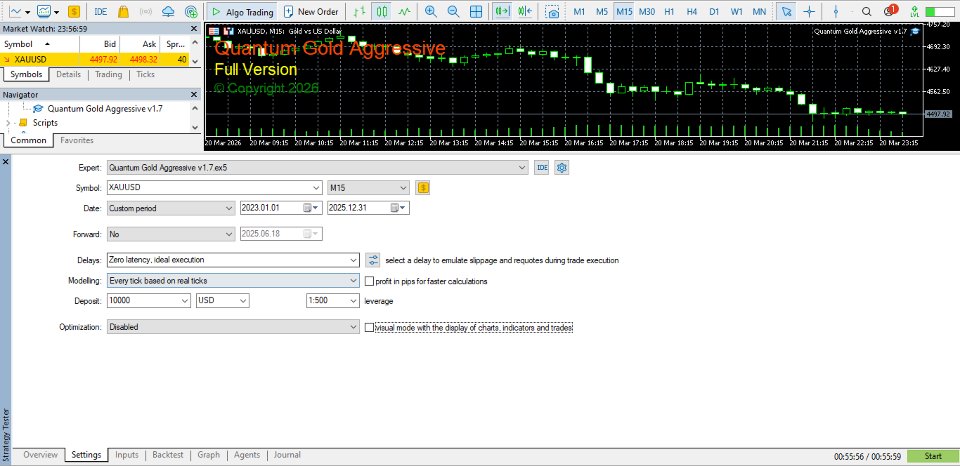This screenshot has width=960, height=466.
Task: Take a chart screenshot with camera icon
Action: (x=552, y=11)
